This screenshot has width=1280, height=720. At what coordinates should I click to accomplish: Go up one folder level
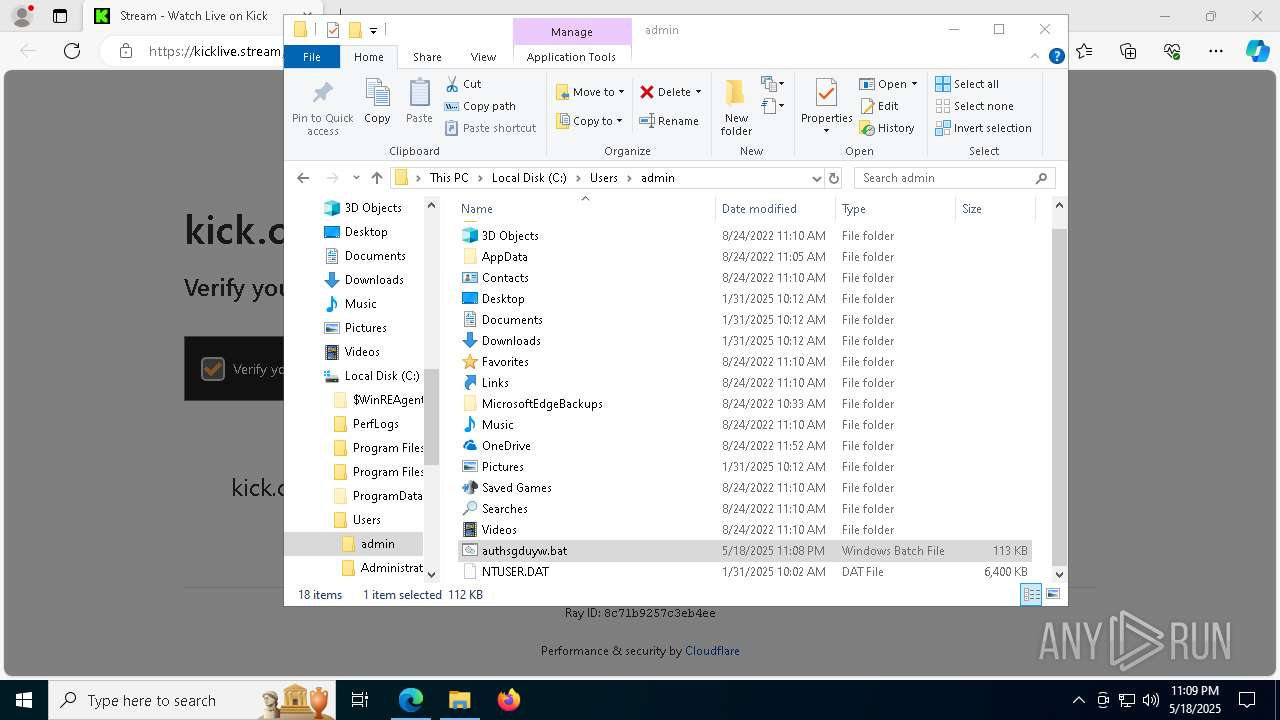coord(376,178)
